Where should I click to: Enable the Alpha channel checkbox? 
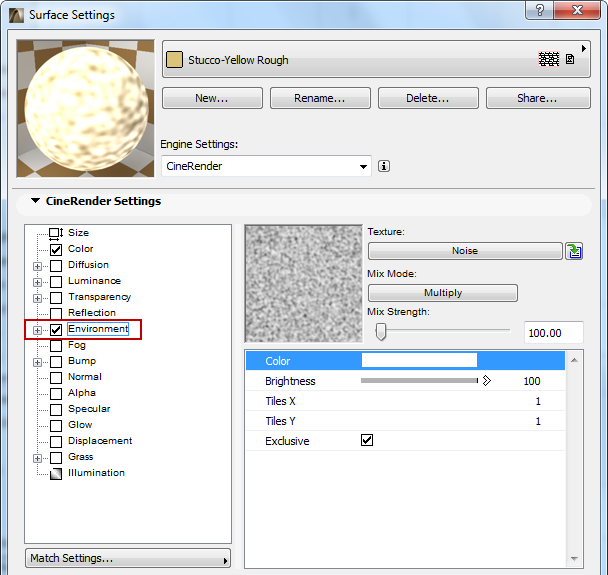(x=56, y=394)
